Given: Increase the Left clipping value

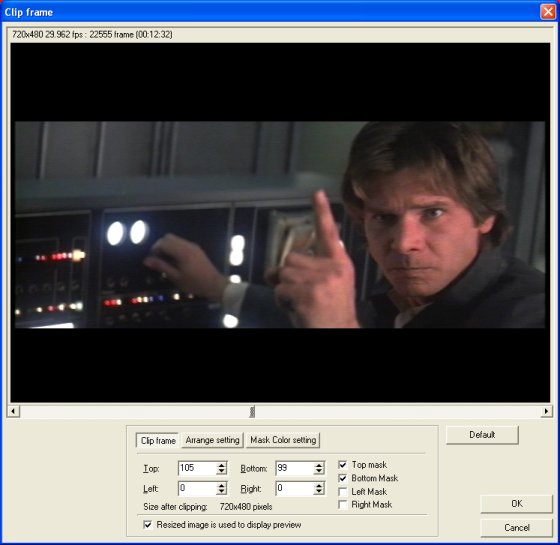Looking at the screenshot, I should click(x=221, y=485).
